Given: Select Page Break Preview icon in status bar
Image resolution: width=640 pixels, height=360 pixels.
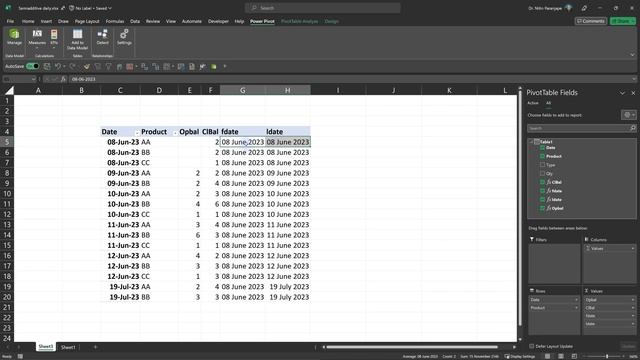Looking at the screenshot, I should click(574, 356).
